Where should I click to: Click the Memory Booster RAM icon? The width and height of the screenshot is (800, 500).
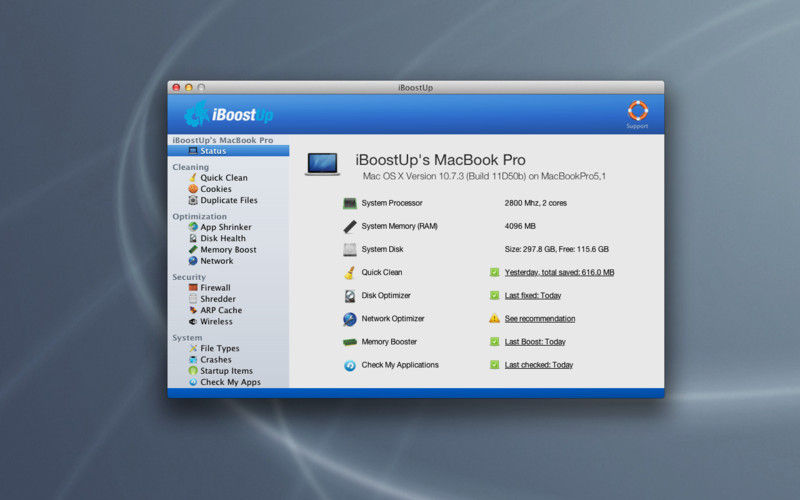[349, 342]
